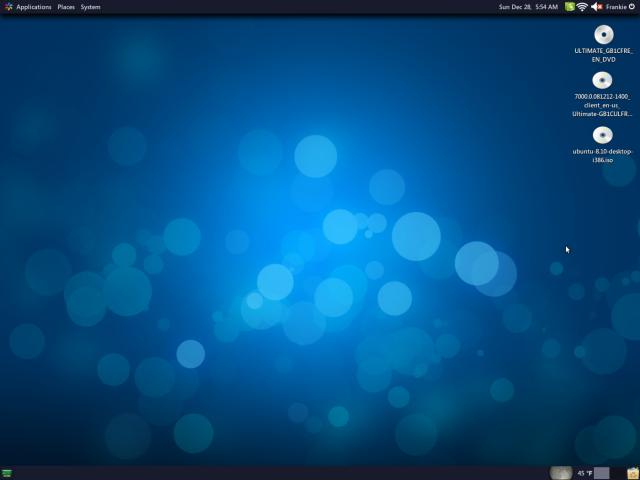Screen dimensions: 640x480
Task: Open the System menu
Action: (90, 7)
